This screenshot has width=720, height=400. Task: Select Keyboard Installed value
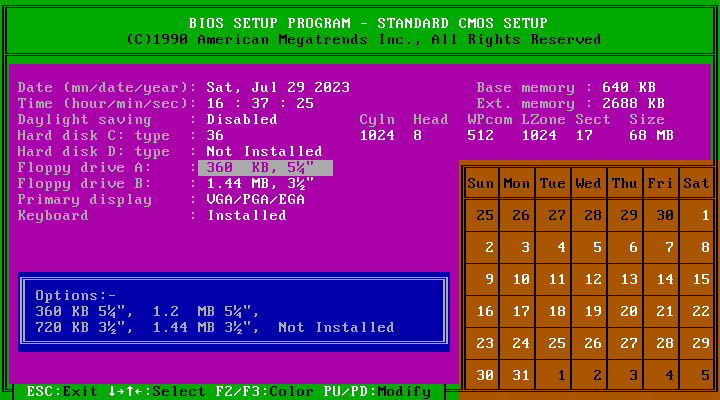point(247,215)
